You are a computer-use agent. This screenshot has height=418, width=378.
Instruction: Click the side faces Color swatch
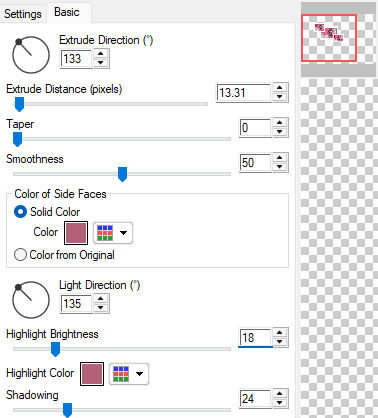[76, 233]
